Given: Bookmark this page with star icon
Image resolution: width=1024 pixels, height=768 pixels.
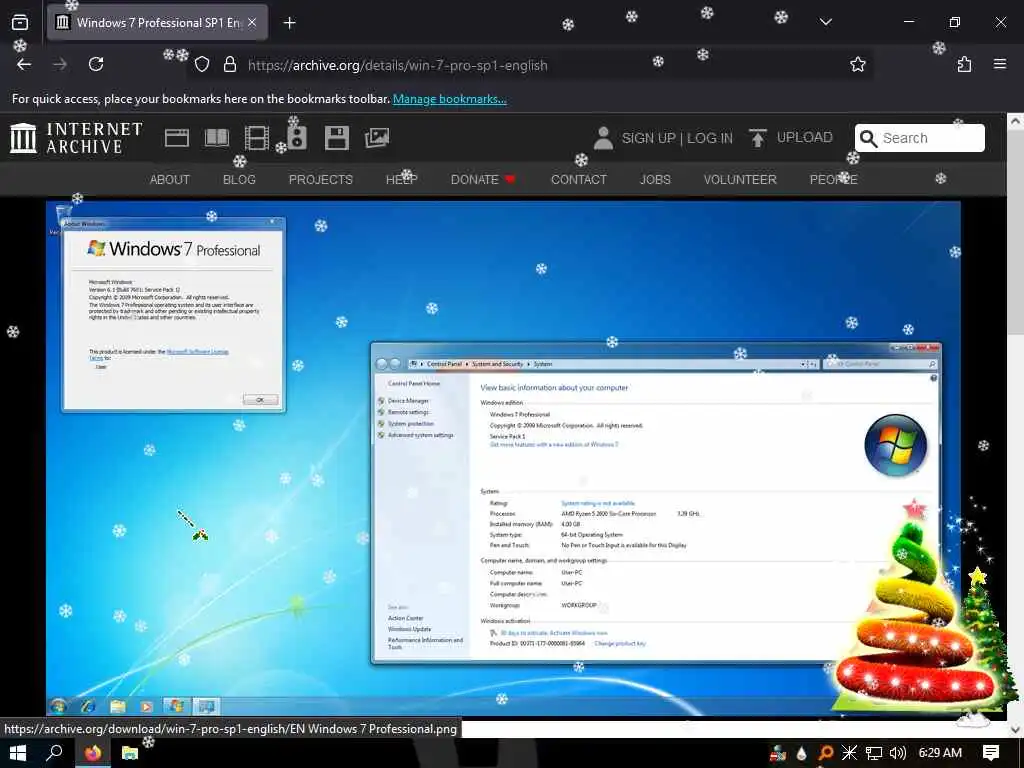Looking at the screenshot, I should tap(857, 64).
